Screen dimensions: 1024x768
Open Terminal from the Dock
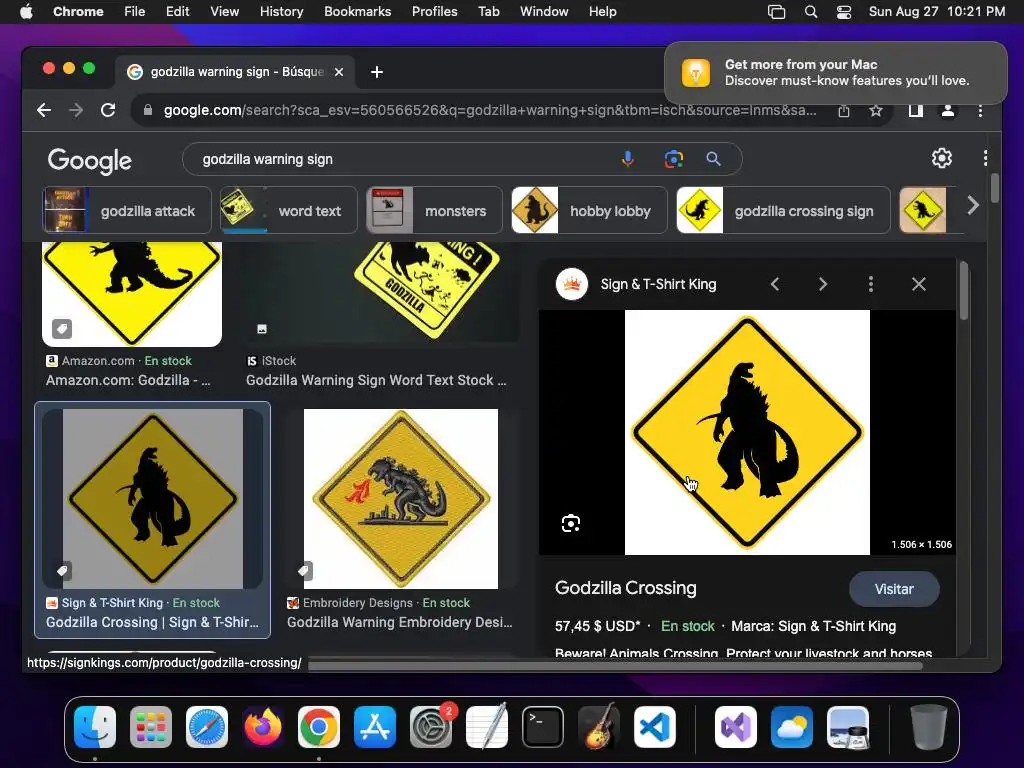point(543,727)
